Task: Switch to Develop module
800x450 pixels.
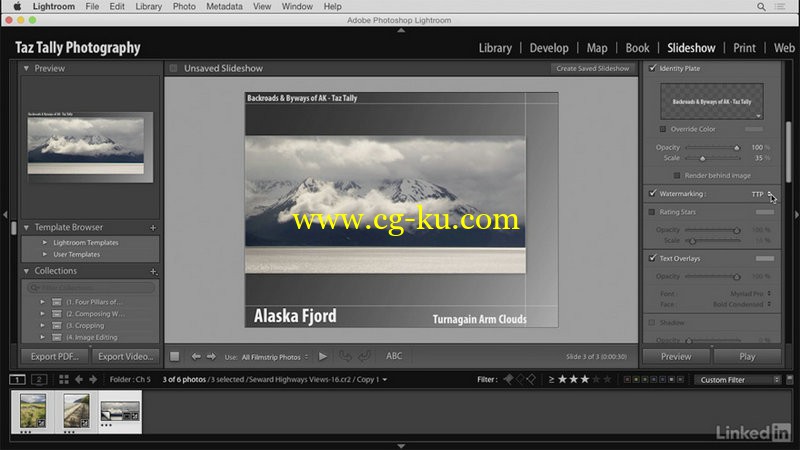Action: coord(549,48)
